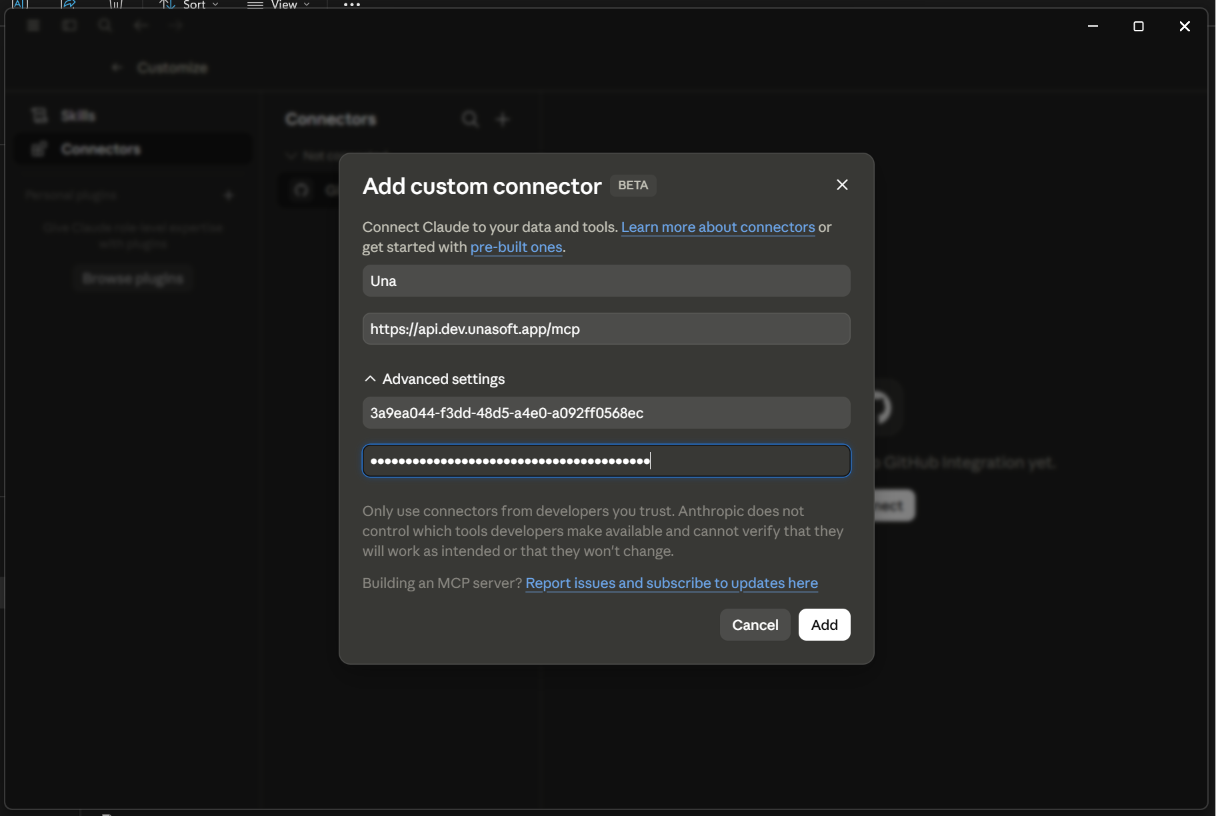This screenshot has height=817, width=1216.
Task: Click the OAuth client ID field
Action: coord(606,413)
